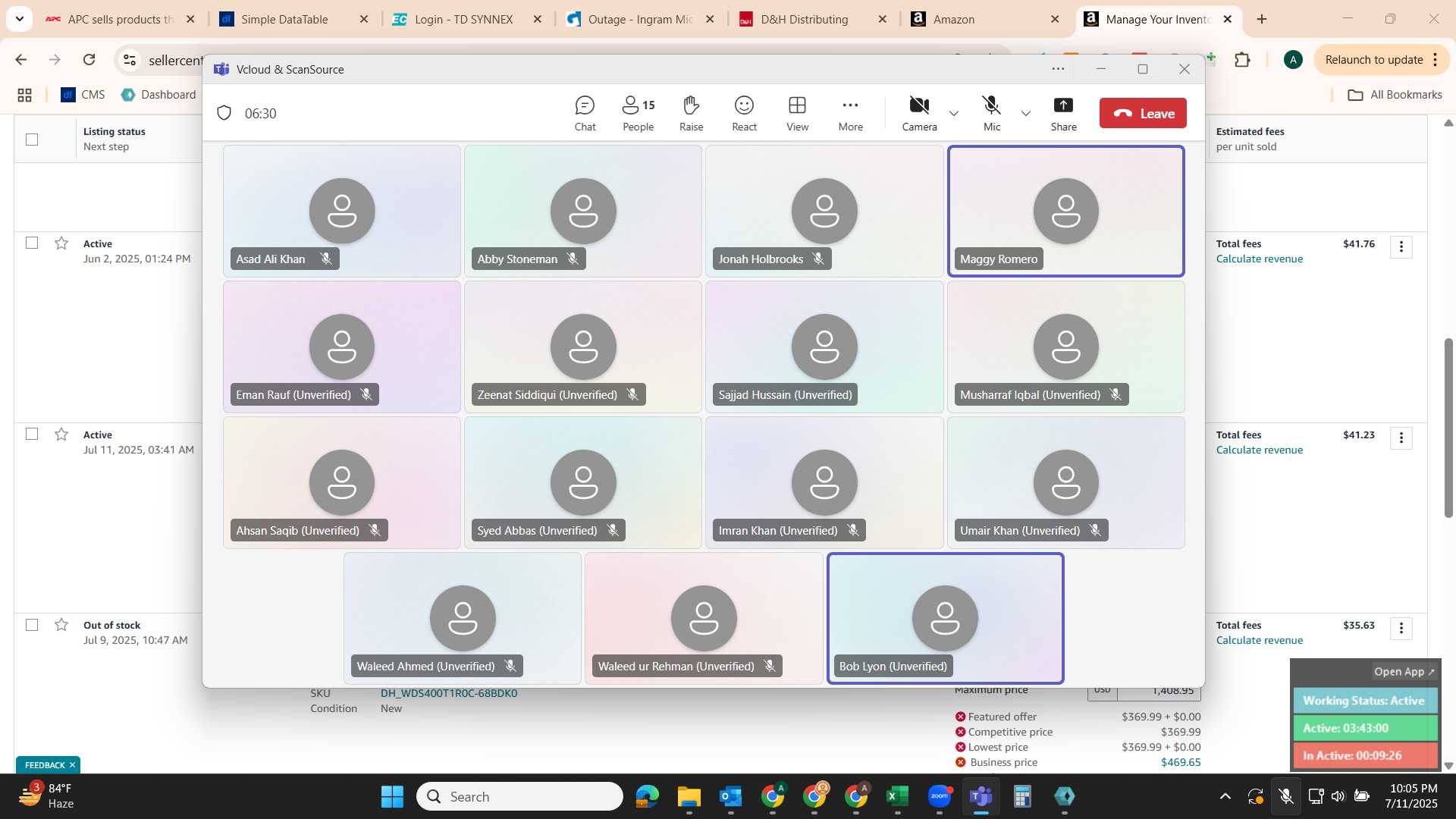
Task: Click Calculate revenue under $41.76 fees
Action: pos(1259,259)
